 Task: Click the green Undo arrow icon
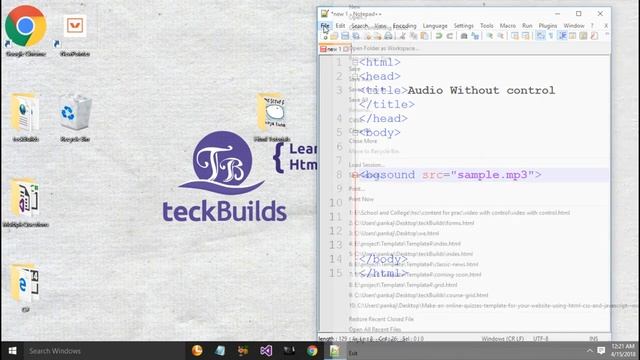tap(439, 36)
